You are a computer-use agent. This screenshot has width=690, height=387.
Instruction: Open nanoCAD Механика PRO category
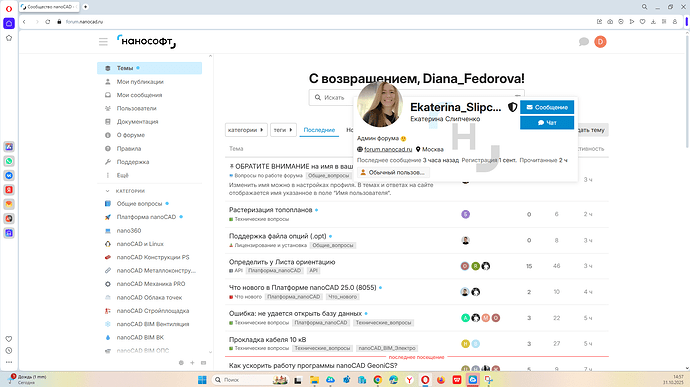(150, 284)
